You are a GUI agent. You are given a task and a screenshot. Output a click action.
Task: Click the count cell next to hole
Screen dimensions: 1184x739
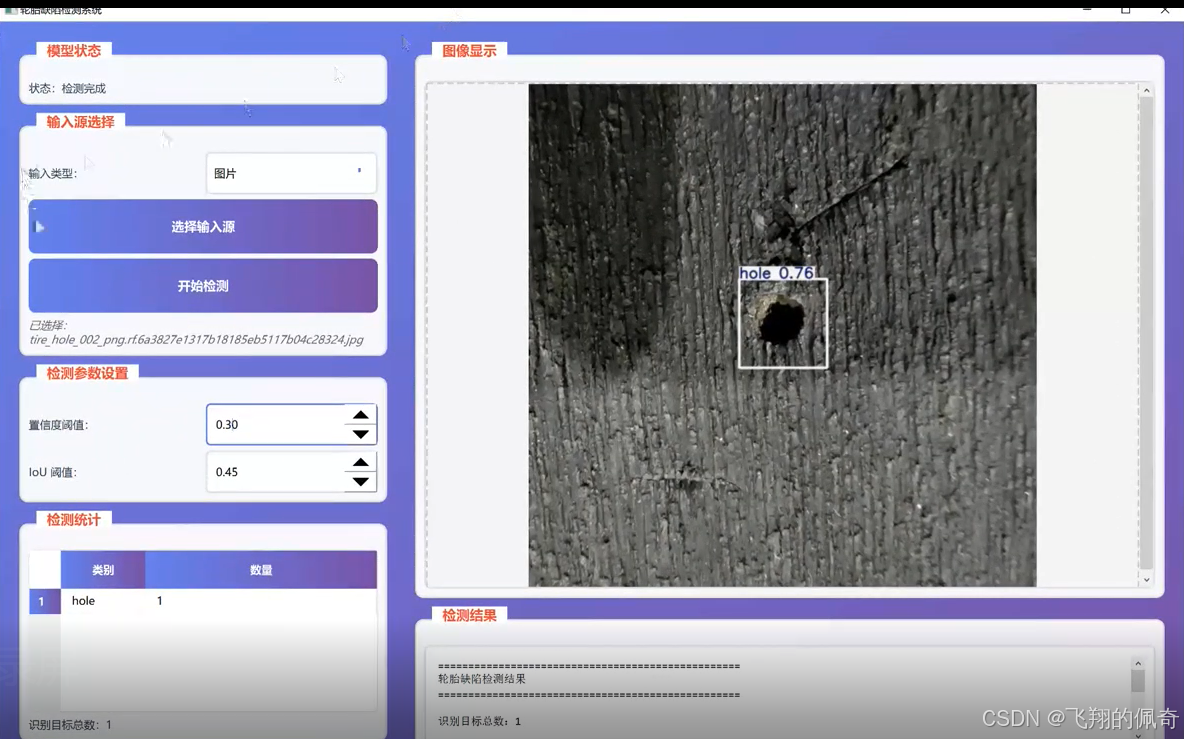click(x=261, y=601)
